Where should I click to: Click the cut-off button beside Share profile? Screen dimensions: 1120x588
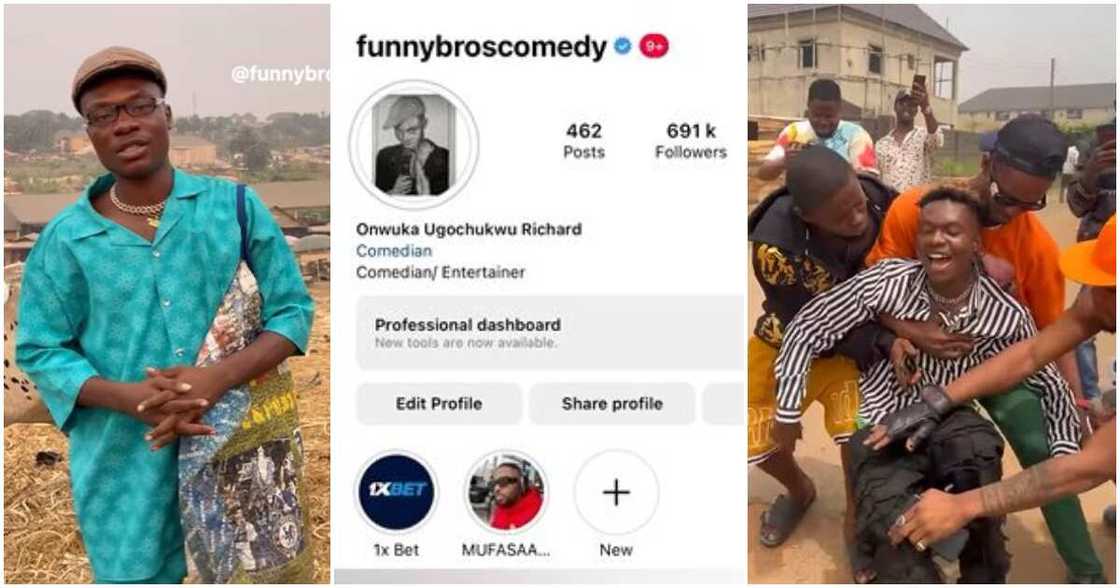[x=723, y=404]
